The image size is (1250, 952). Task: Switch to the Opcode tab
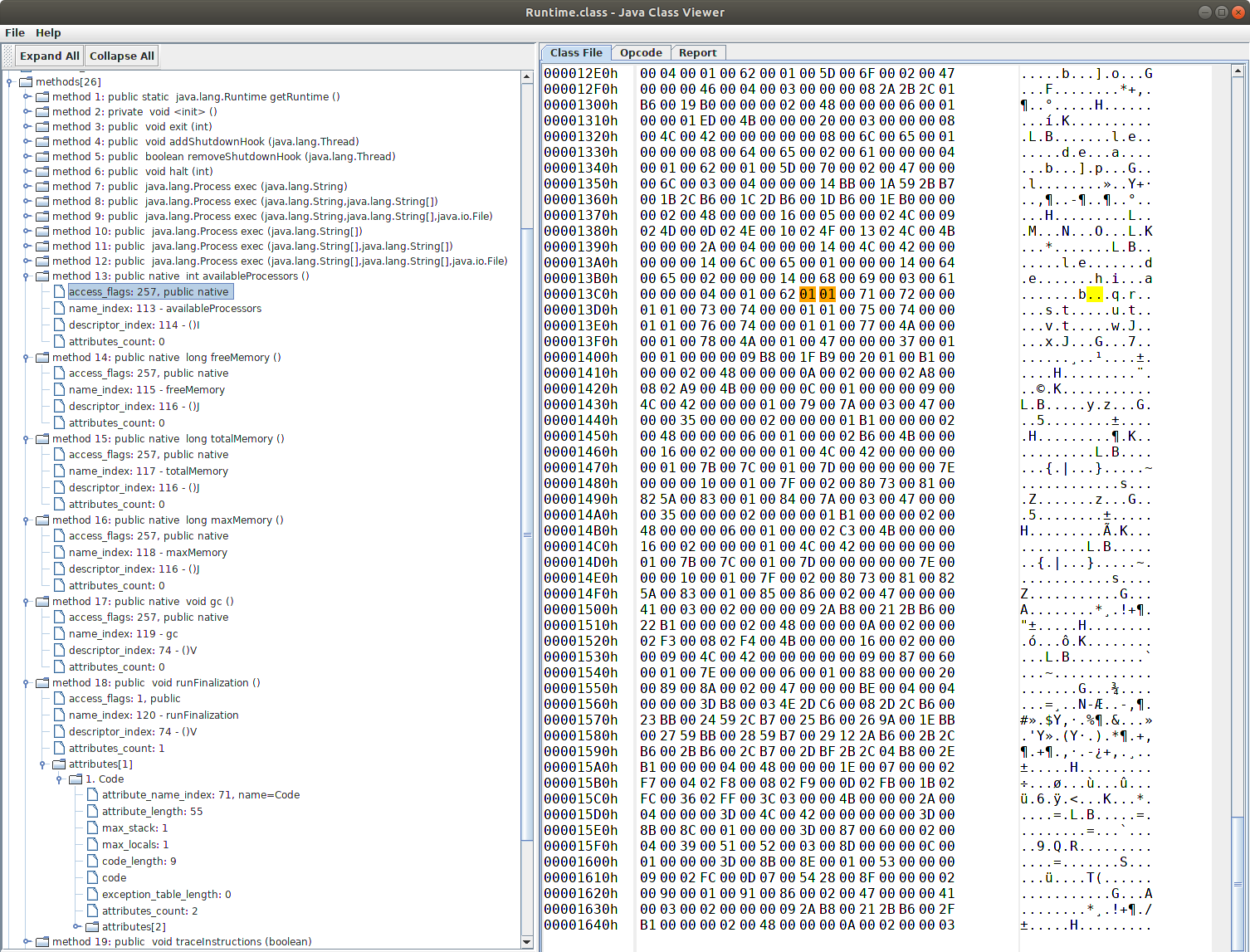tap(641, 52)
